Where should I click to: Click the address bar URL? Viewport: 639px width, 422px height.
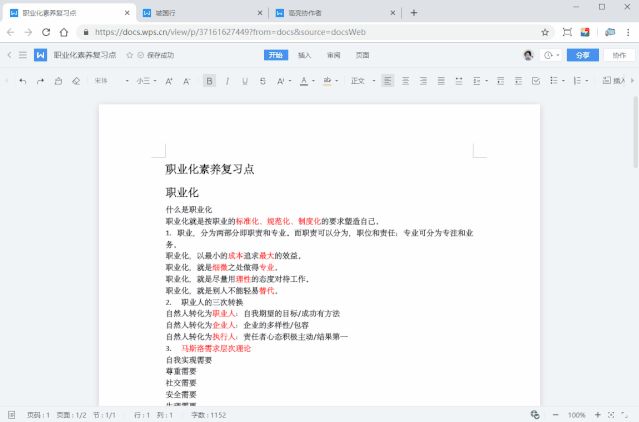[230, 32]
